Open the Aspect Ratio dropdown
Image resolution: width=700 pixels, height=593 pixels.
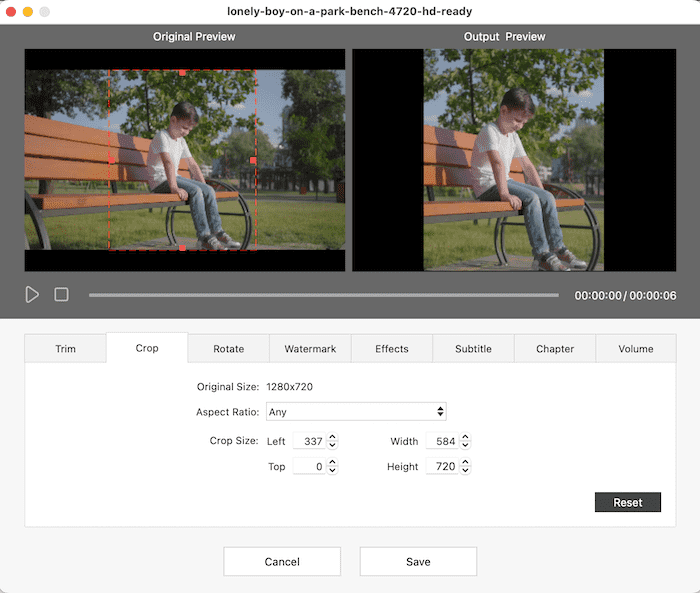356,411
